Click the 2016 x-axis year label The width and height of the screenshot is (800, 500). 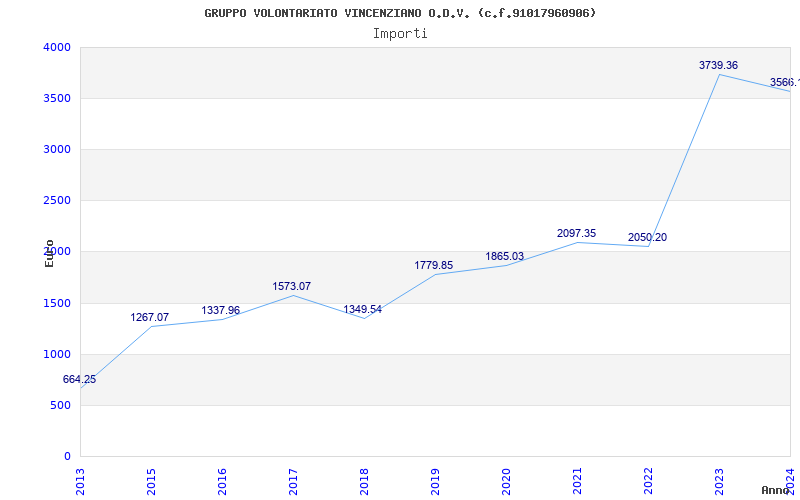(222, 482)
